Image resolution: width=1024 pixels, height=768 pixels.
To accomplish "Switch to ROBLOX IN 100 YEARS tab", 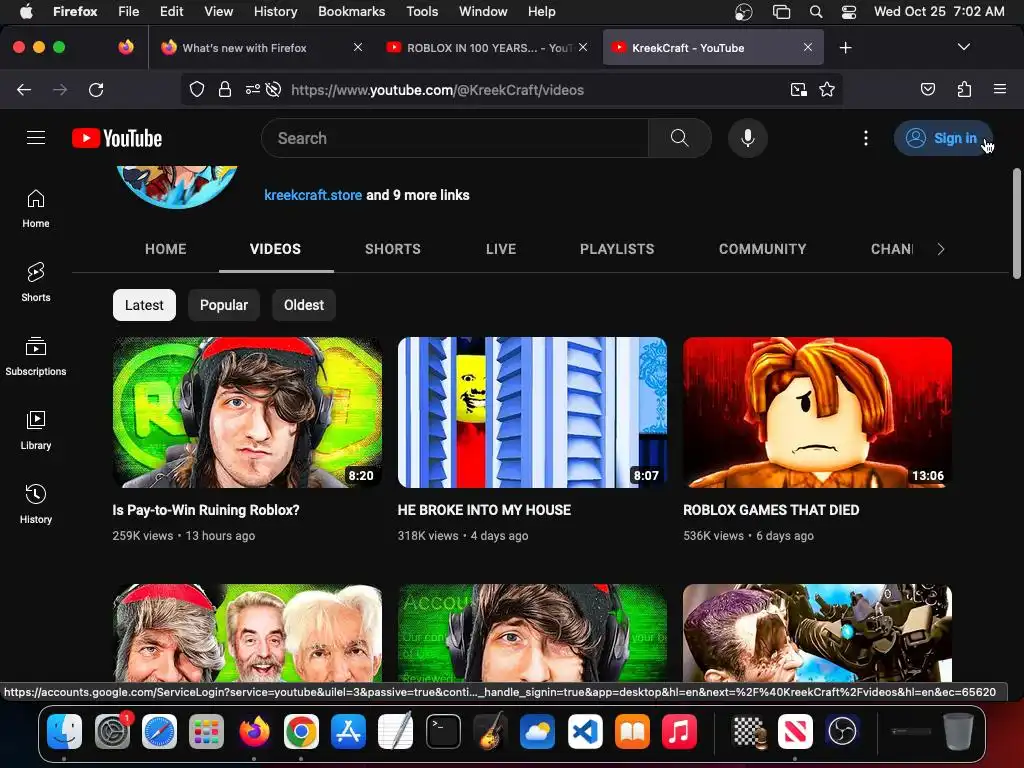I will pos(487,48).
